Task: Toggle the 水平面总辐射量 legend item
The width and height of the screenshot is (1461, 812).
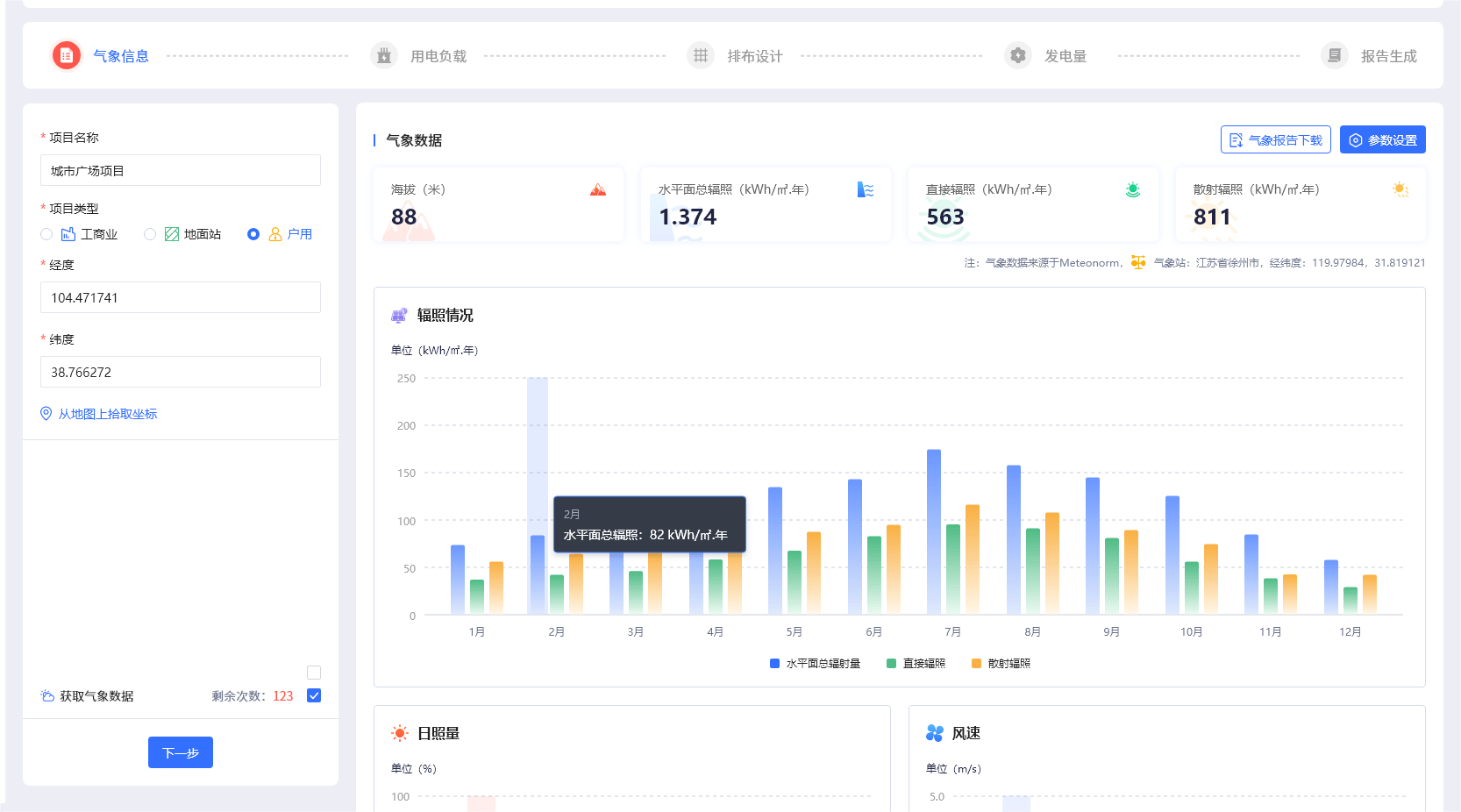Action: 815,663
